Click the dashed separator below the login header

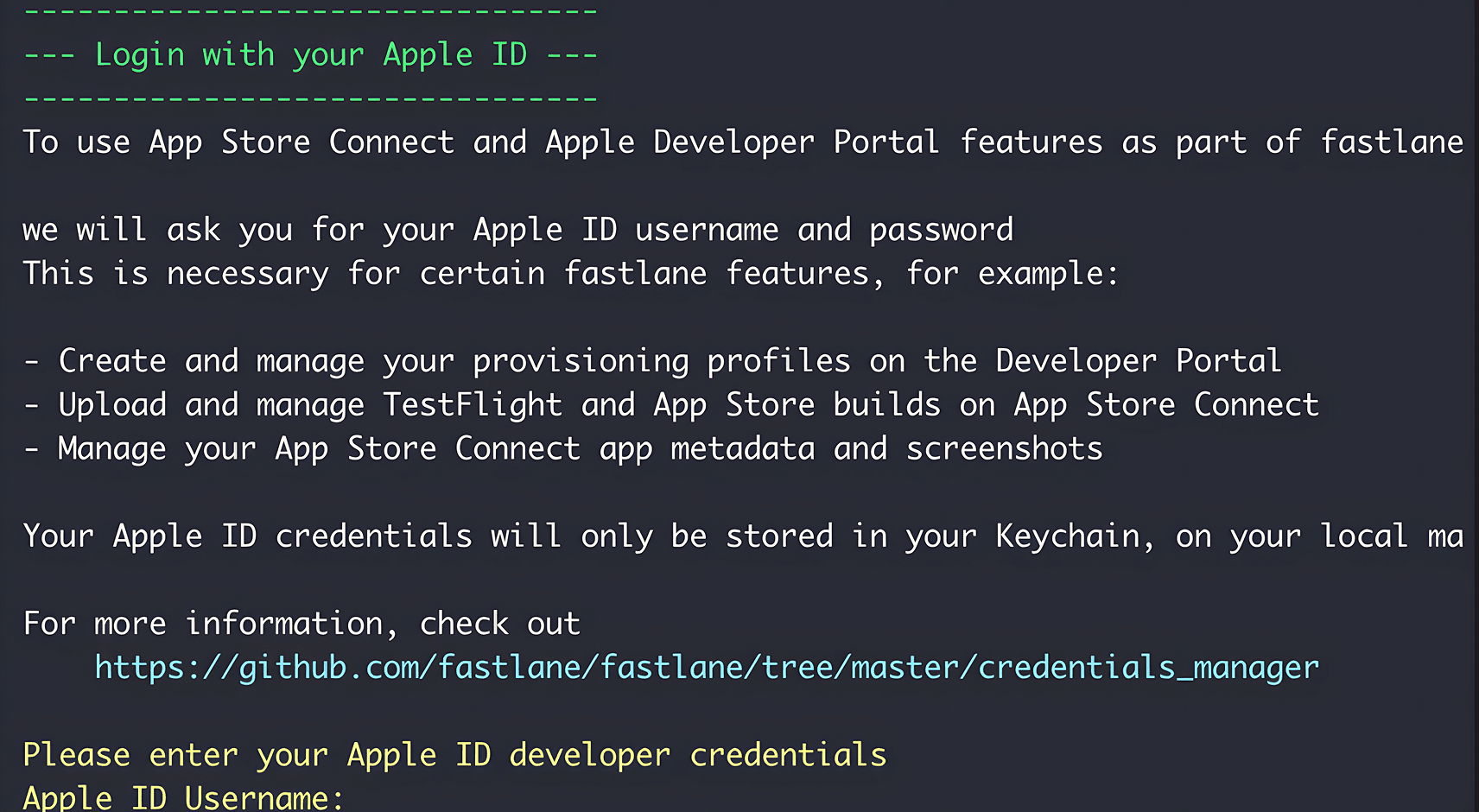point(311,98)
